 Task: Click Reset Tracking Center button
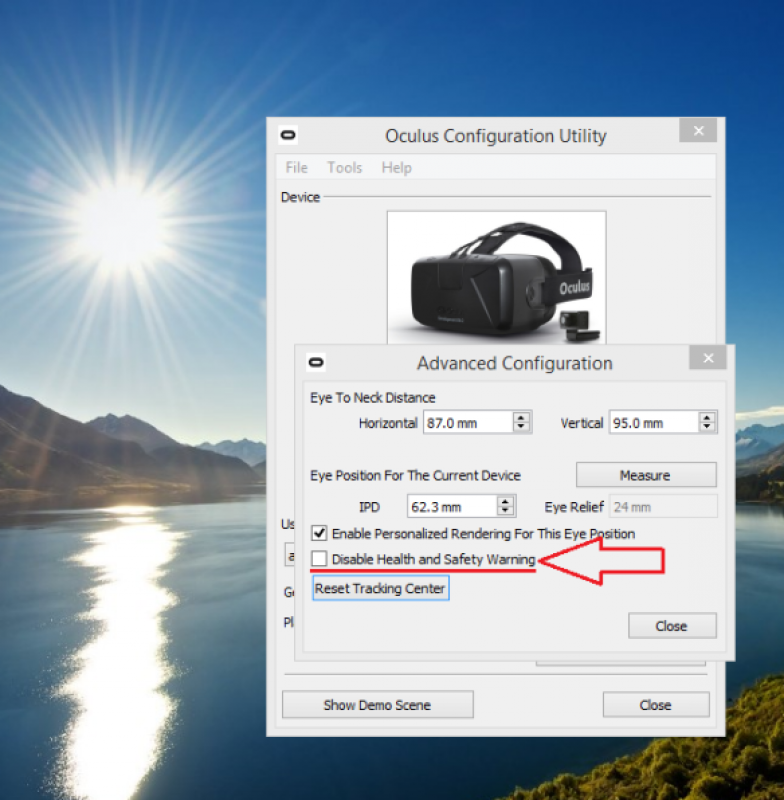tap(381, 588)
